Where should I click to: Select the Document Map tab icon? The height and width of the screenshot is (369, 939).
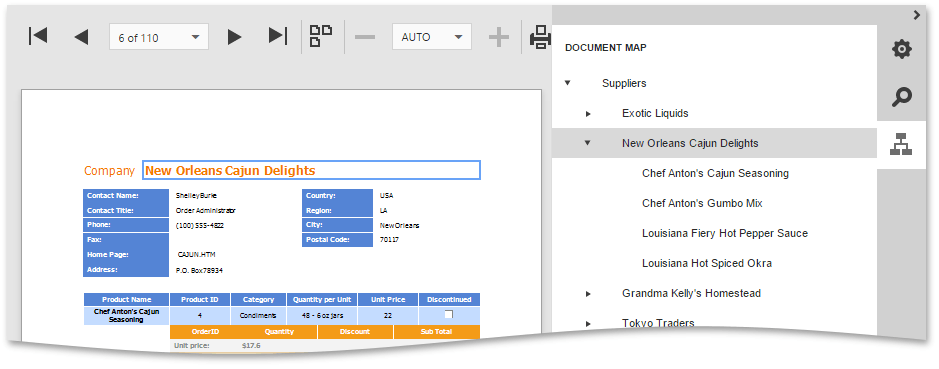click(x=901, y=144)
